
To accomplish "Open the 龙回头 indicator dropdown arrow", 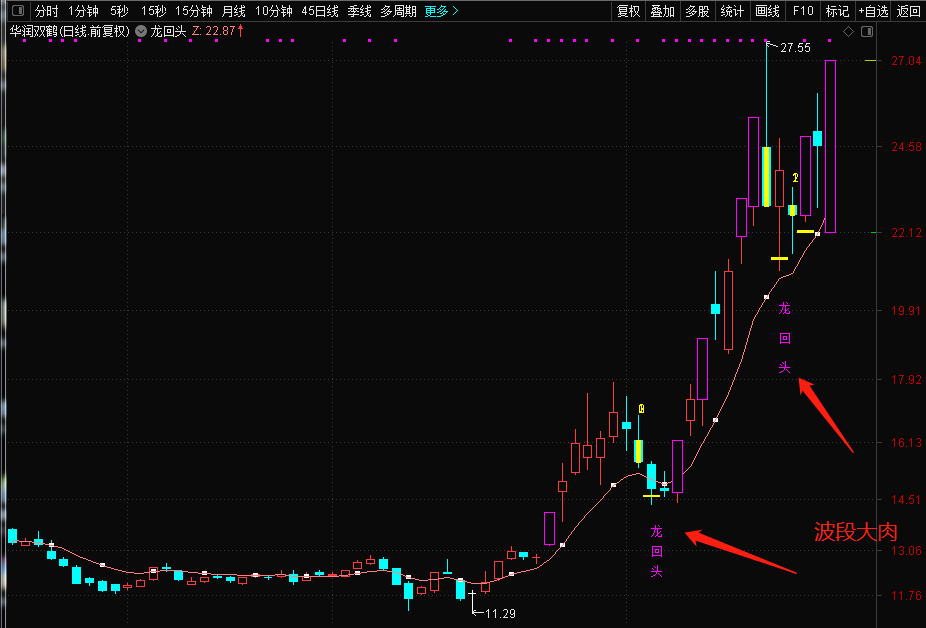I will pyautogui.click(x=141, y=31).
